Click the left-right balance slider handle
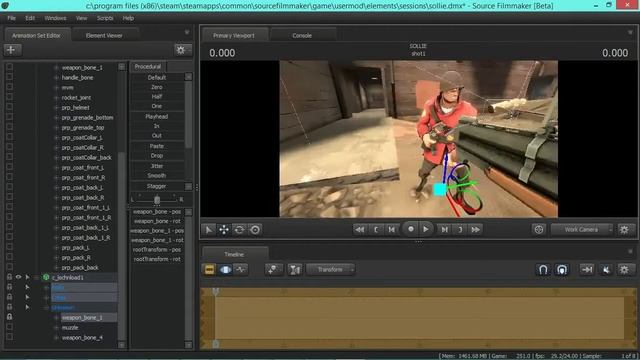This screenshot has height=360, width=640. pos(157,200)
